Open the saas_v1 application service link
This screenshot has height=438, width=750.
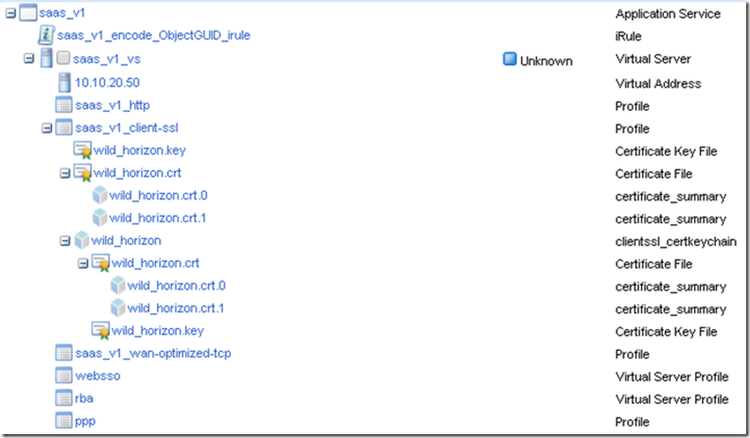coord(62,13)
